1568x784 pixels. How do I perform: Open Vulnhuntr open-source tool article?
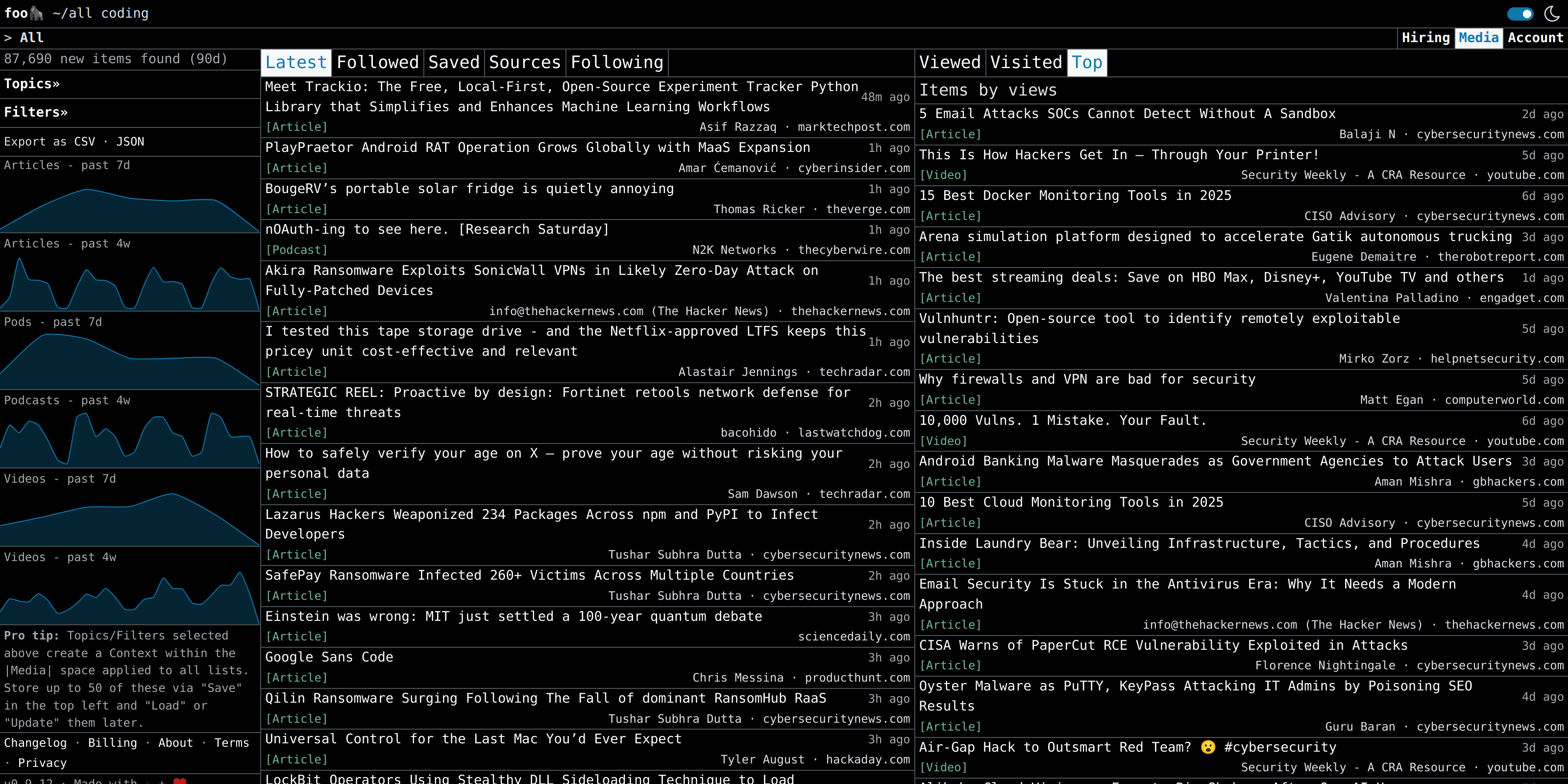[1159, 329]
